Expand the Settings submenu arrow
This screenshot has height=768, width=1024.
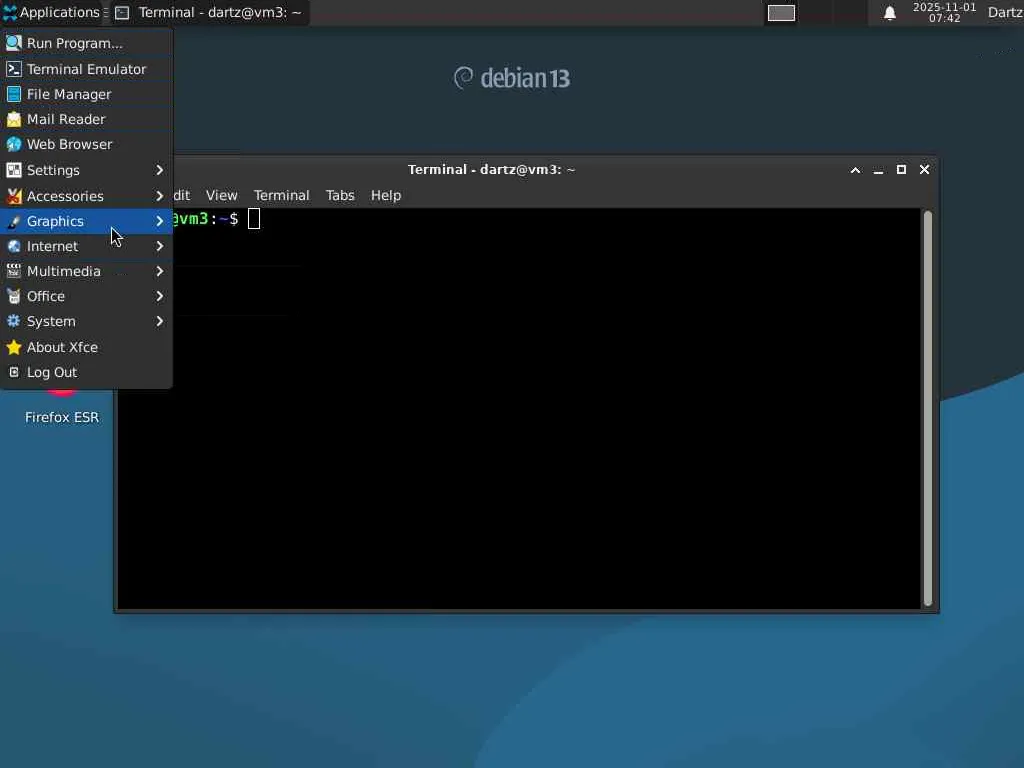tap(159, 170)
